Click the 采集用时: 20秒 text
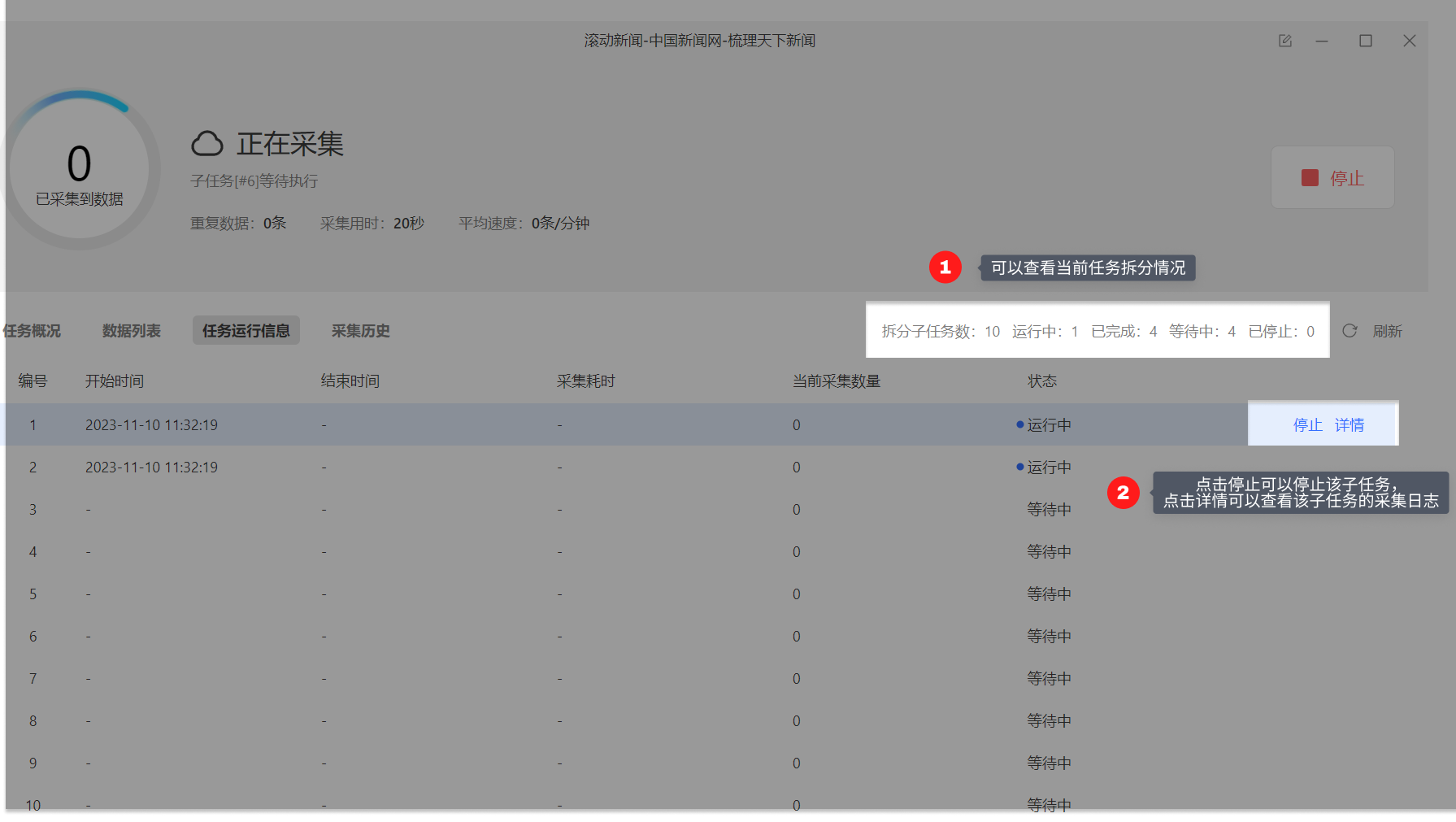1456x822 pixels. (372, 224)
